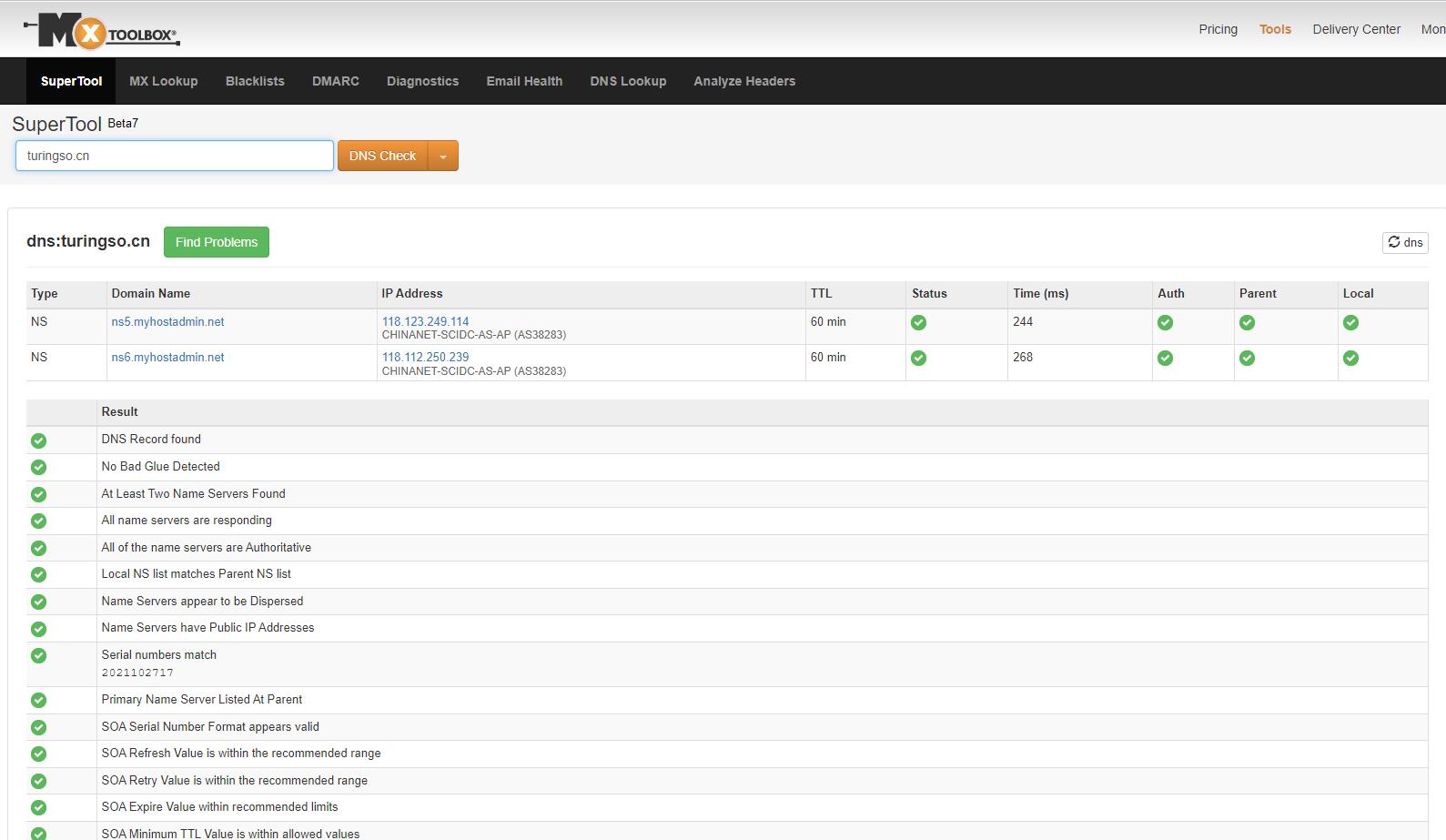Click Auth check icon in ns6 row
The width and height of the screenshot is (1446, 840).
[x=1165, y=359]
